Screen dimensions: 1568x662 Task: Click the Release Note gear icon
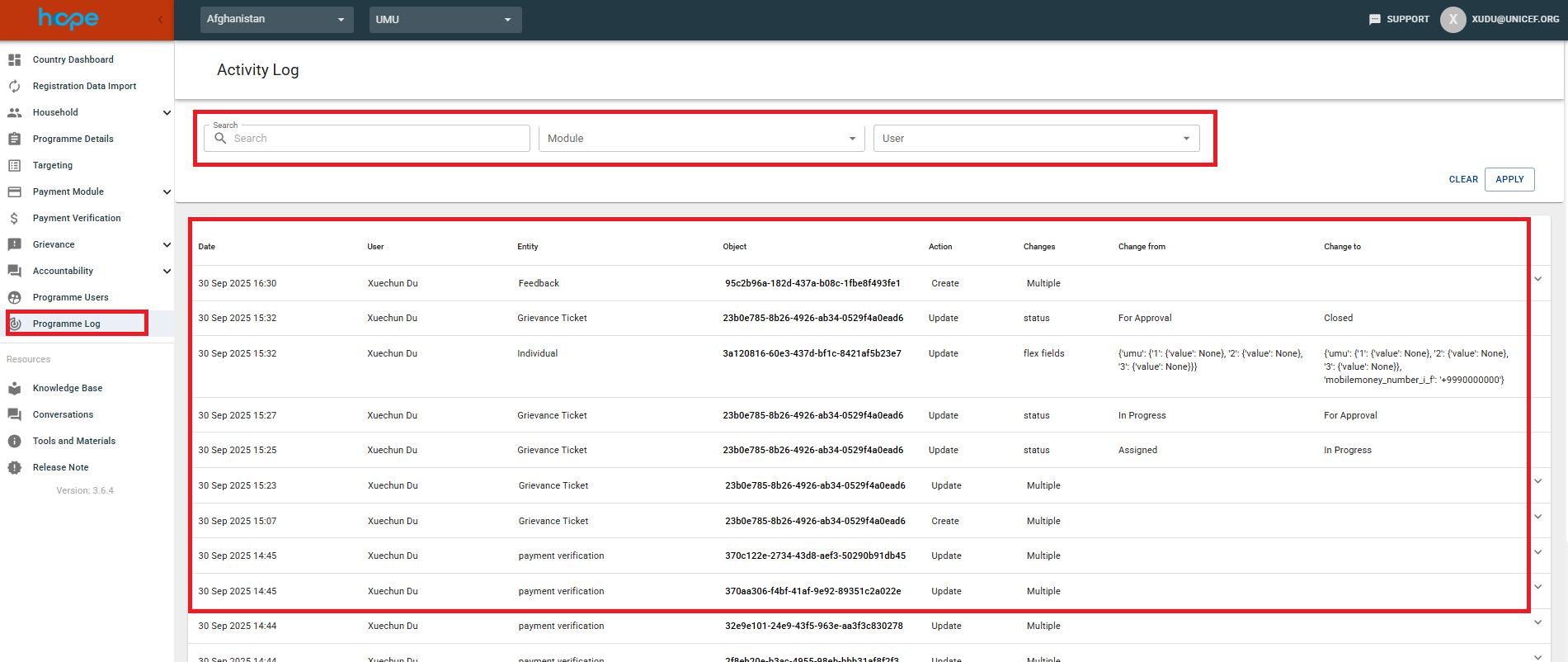click(x=14, y=467)
